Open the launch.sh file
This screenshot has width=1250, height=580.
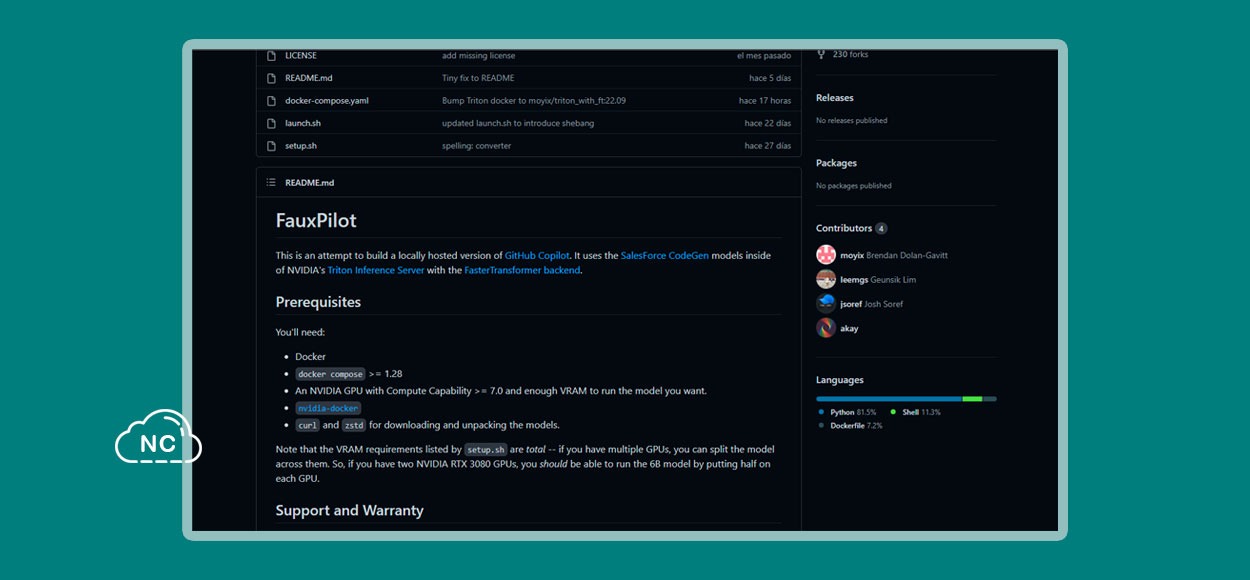pos(303,123)
